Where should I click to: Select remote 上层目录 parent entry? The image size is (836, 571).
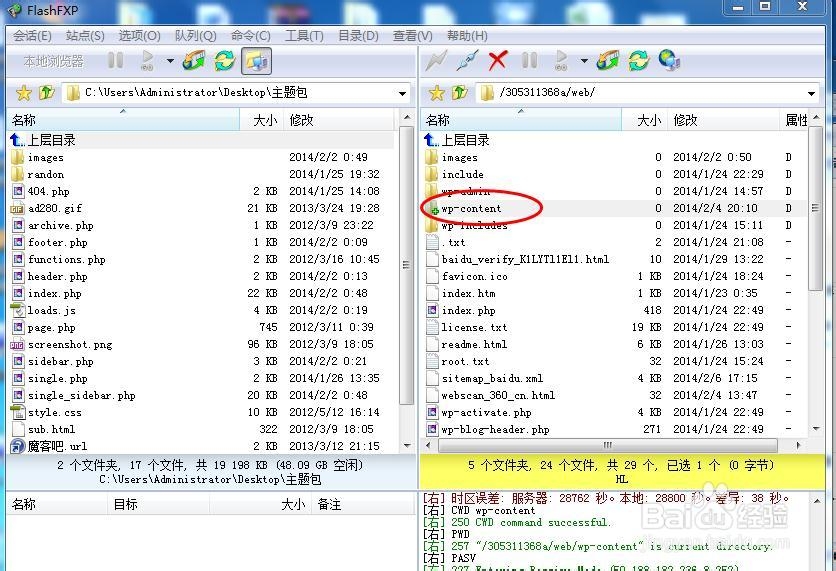tap(615, 140)
